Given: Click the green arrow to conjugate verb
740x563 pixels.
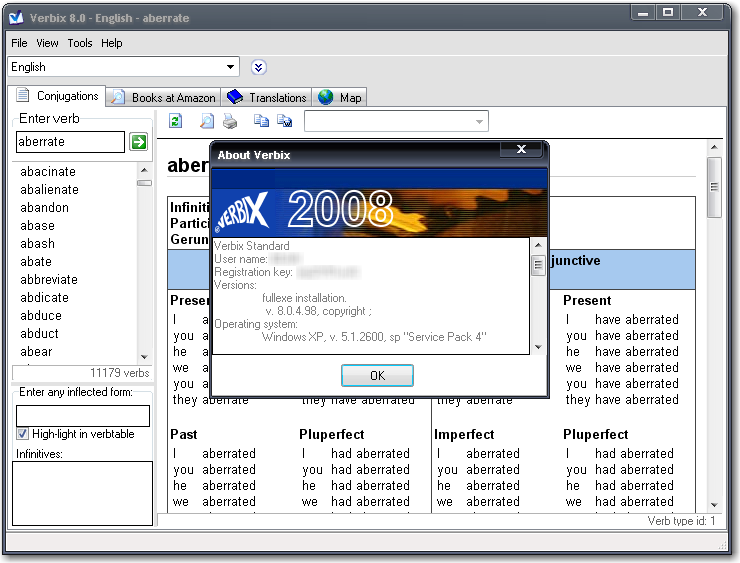Looking at the screenshot, I should [x=139, y=142].
